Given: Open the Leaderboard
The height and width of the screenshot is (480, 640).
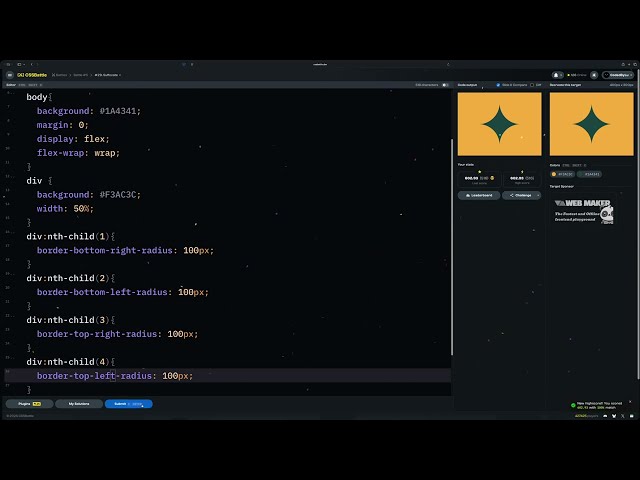Looking at the screenshot, I should [478, 195].
